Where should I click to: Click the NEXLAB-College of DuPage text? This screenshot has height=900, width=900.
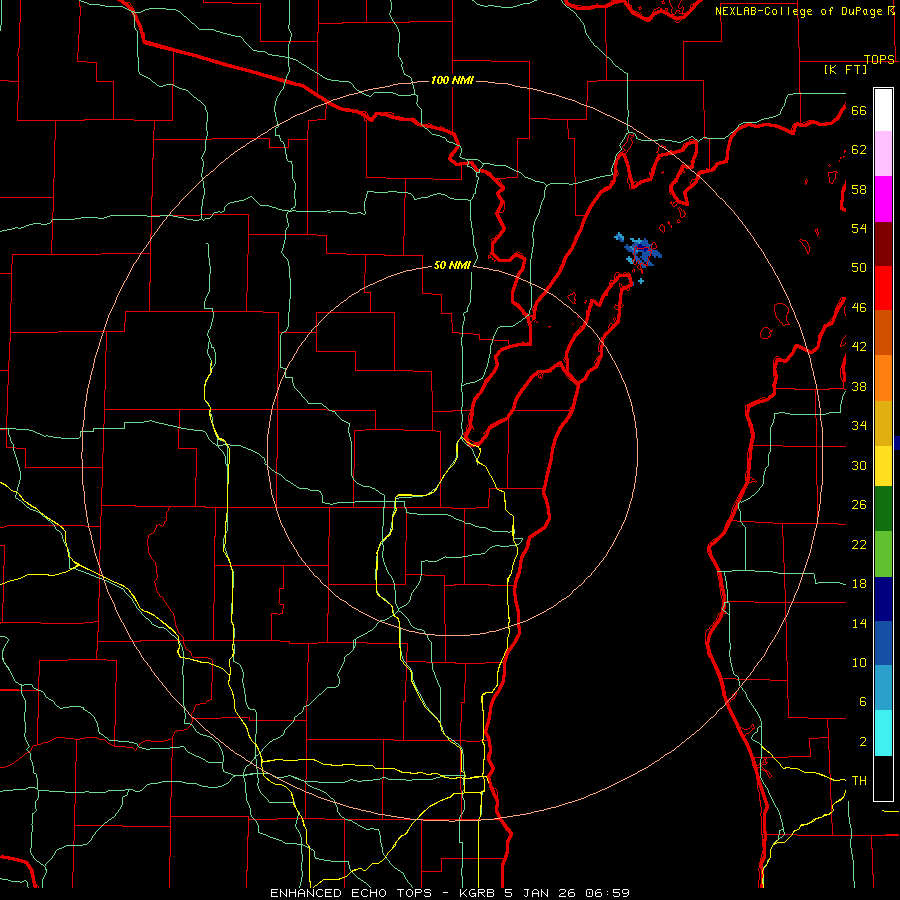click(x=800, y=11)
